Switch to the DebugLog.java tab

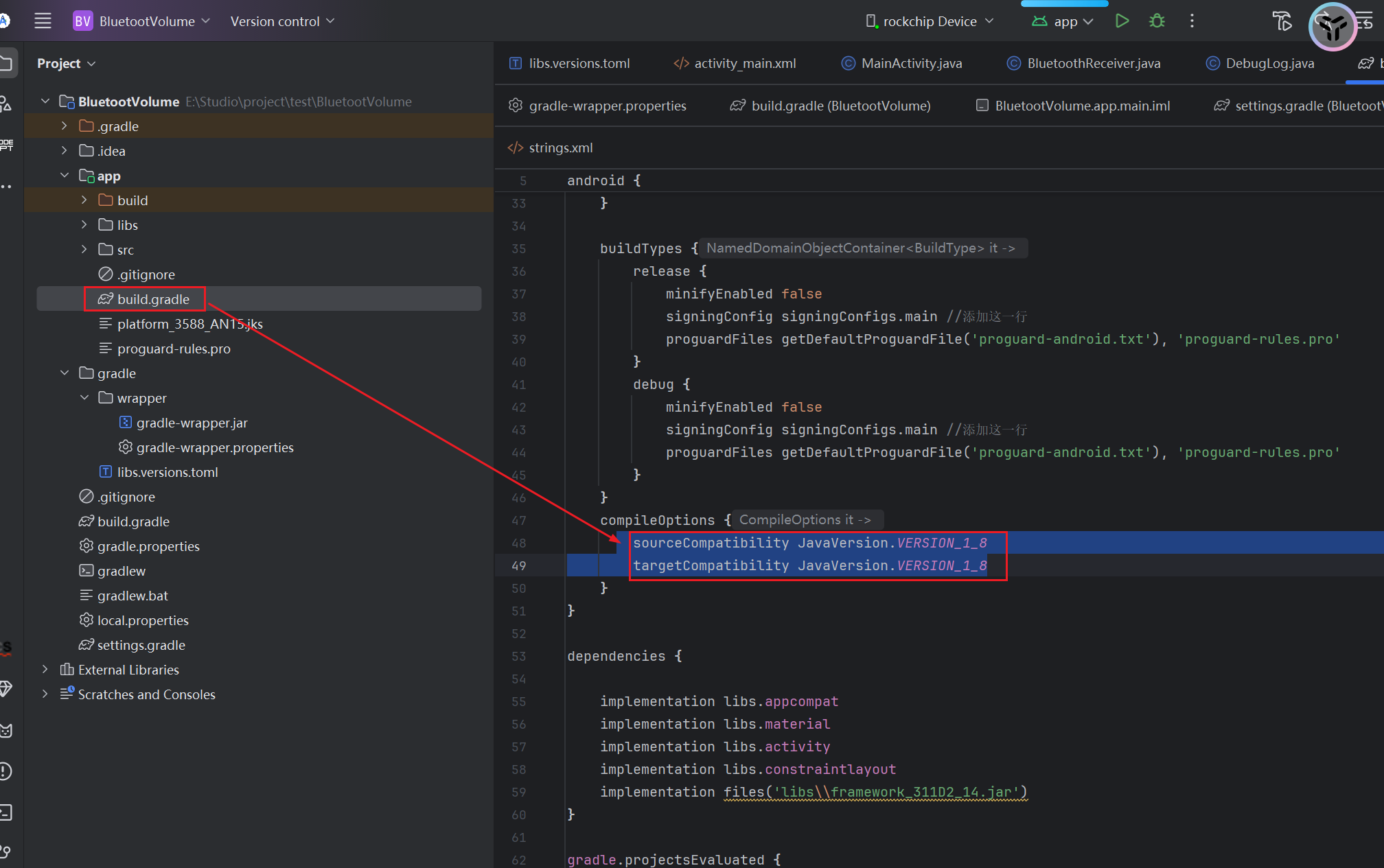click(x=1260, y=63)
